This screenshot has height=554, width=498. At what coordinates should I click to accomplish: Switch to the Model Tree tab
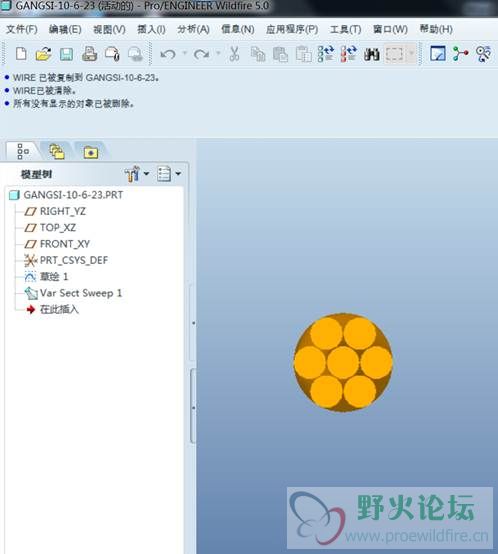(x=23, y=152)
